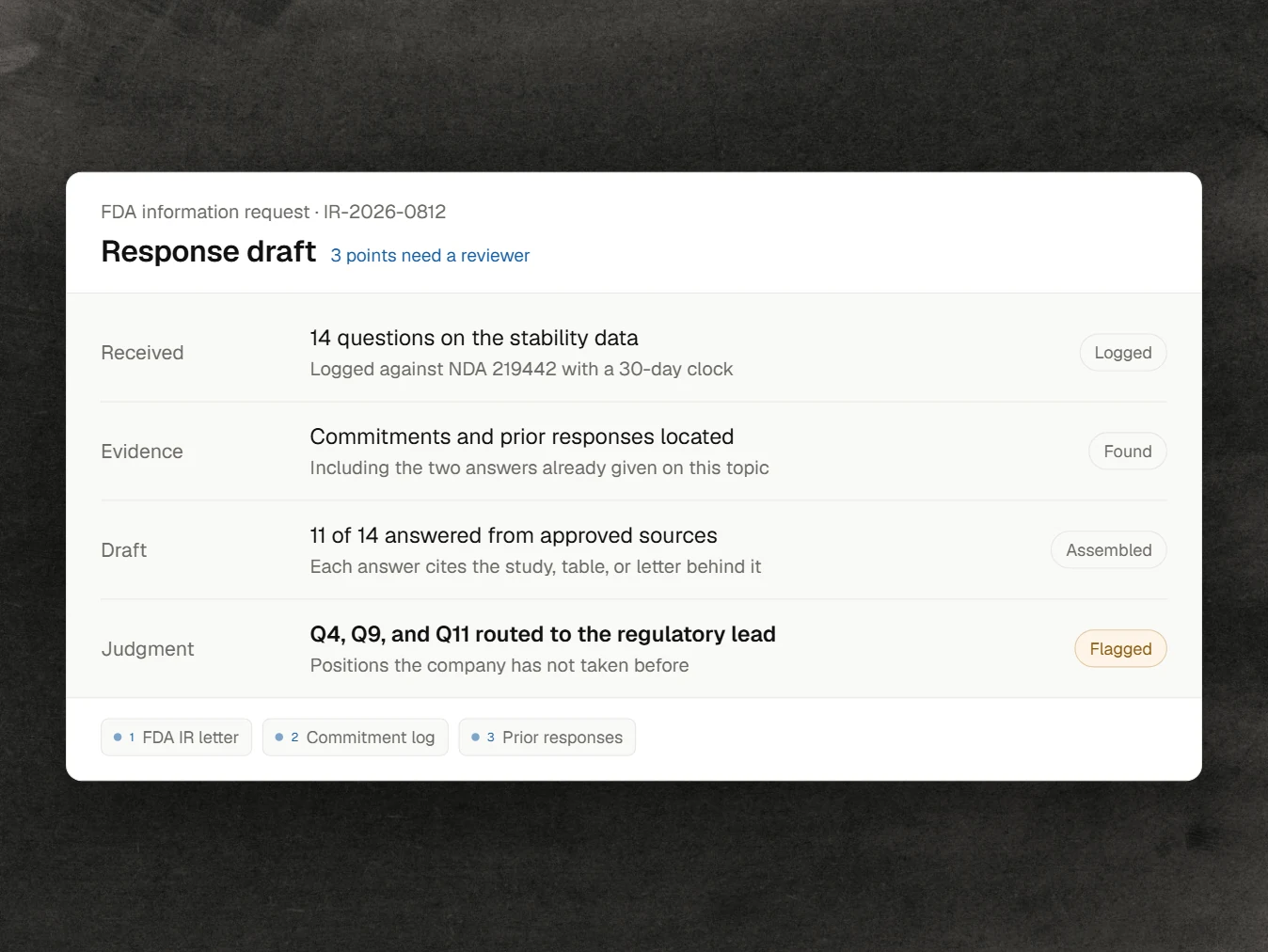
Task: Click the Found status badge
Action: pyautogui.click(x=1127, y=452)
